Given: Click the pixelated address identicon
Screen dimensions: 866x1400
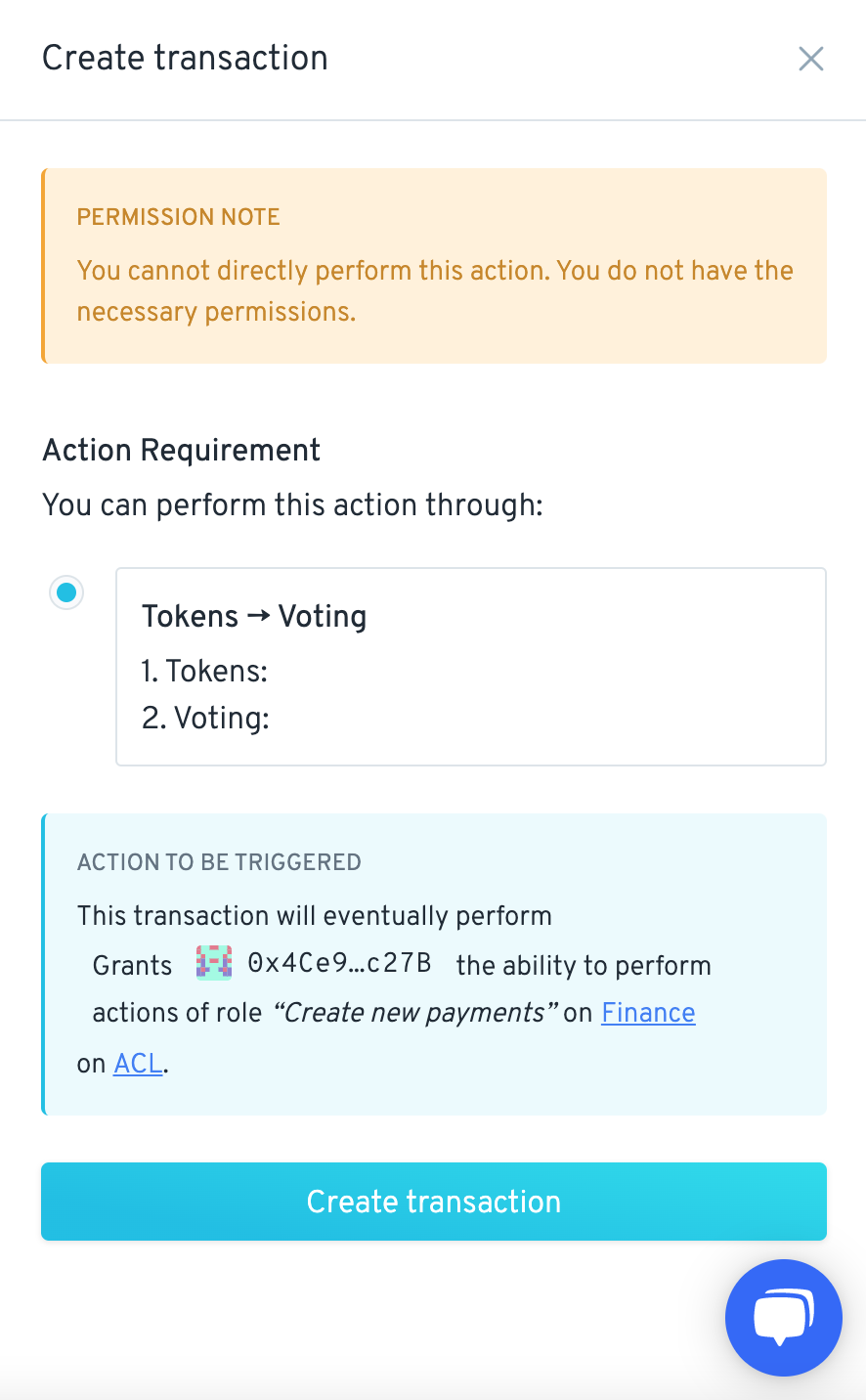Looking at the screenshot, I should coord(214,963).
